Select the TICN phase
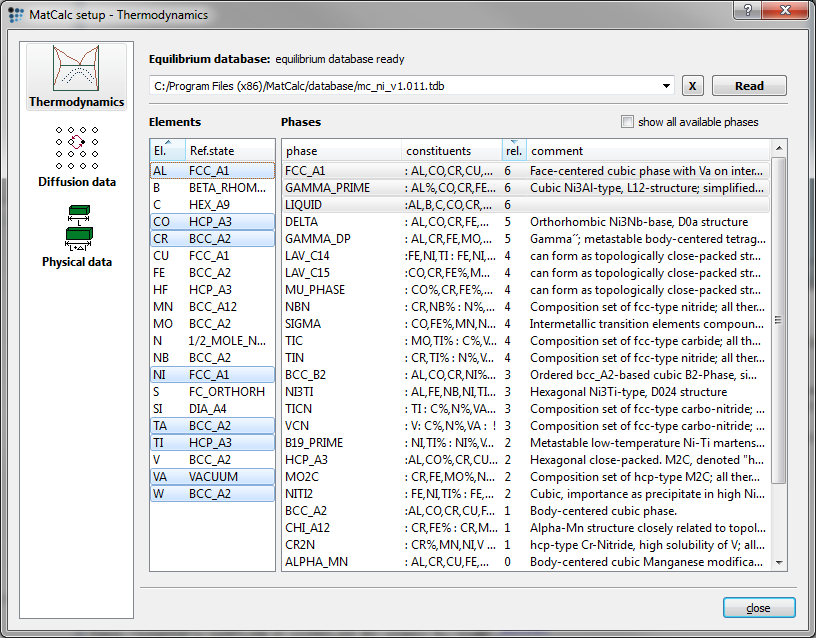The height and width of the screenshot is (638, 816). pyautogui.click(x=526, y=409)
